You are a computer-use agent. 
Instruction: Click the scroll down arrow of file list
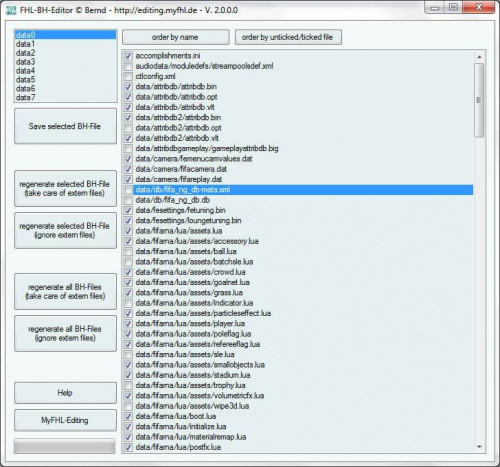point(479,447)
